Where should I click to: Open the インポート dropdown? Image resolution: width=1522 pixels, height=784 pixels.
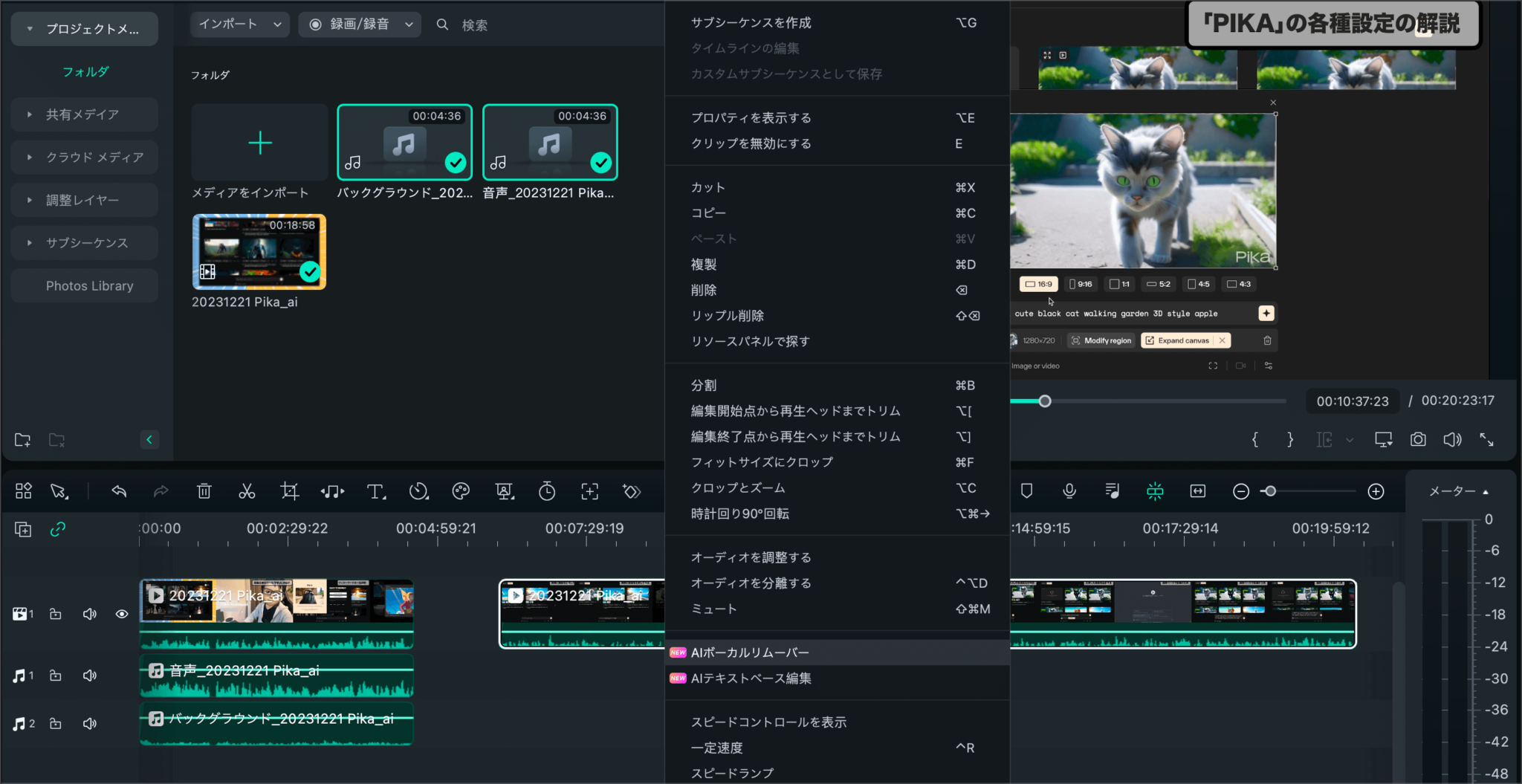(x=239, y=24)
